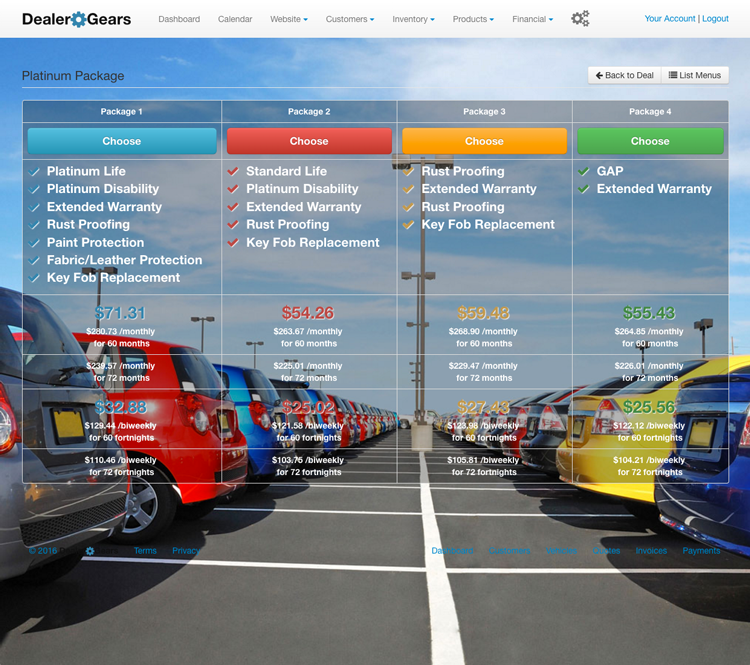
Task: Click the $55.43 price in Package 4
Action: 649,313
